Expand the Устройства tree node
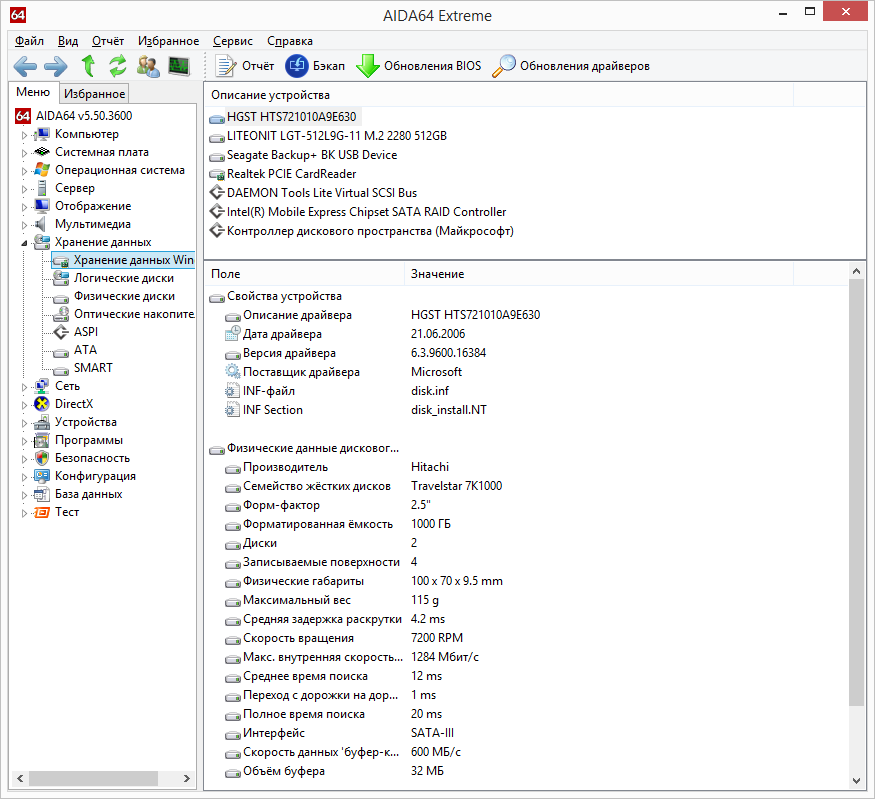Viewport: 875px width, 799px height. [24, 423]
